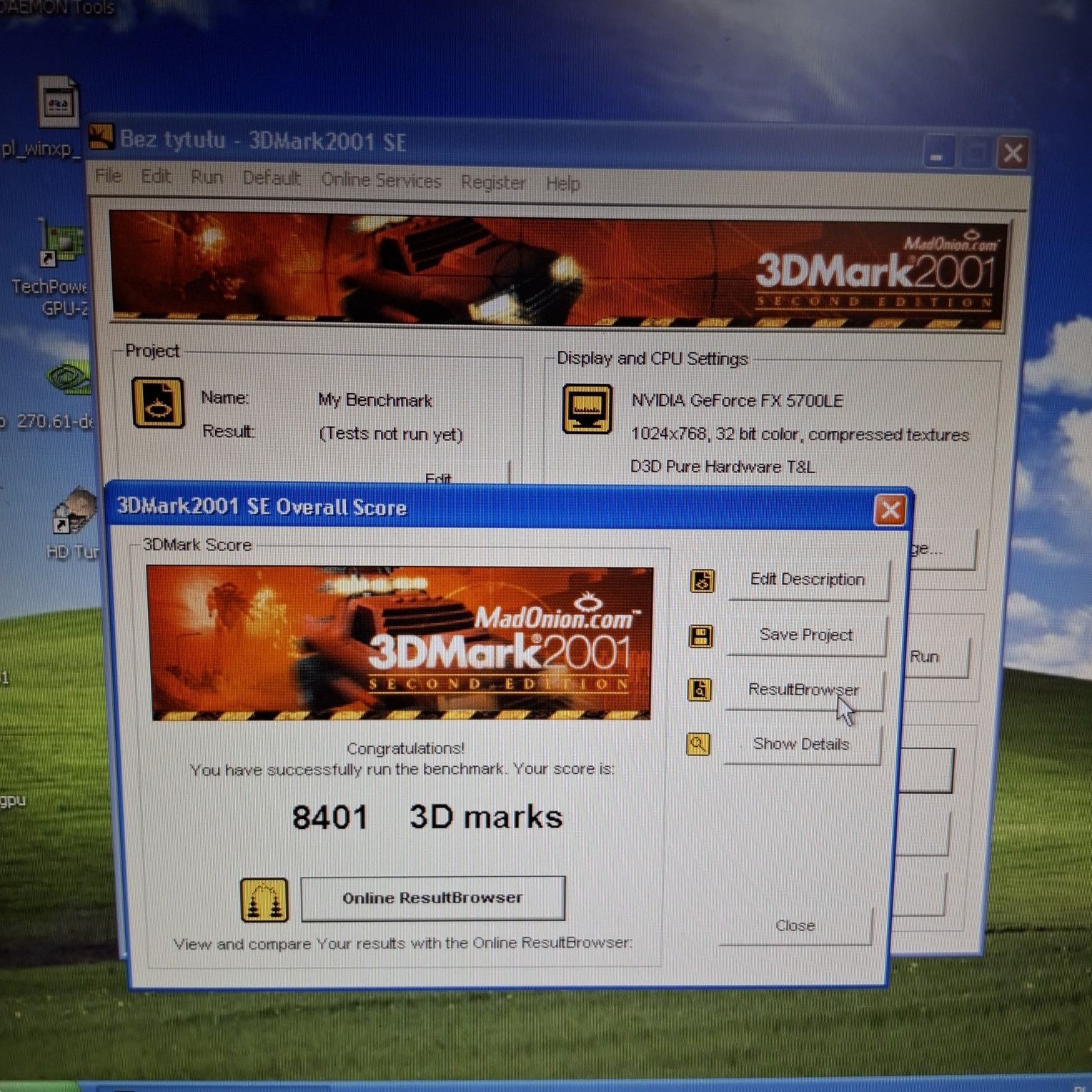The image size is (1092, 1092).
Task: Click the Show Details magnifier icon
Action: (698, 744)
